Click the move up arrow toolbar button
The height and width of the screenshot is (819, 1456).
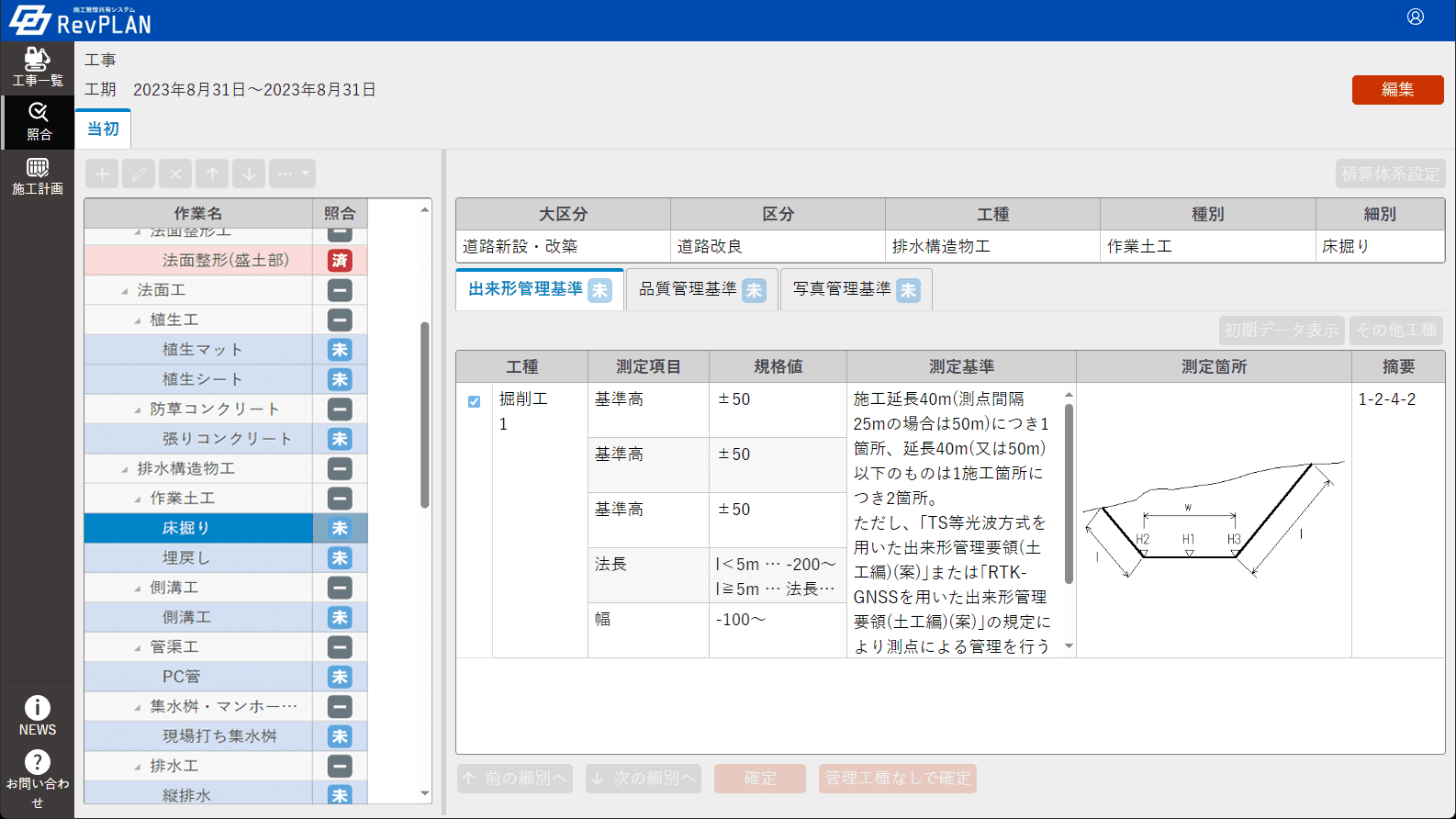pyautogui.click(x=212, y=174)
